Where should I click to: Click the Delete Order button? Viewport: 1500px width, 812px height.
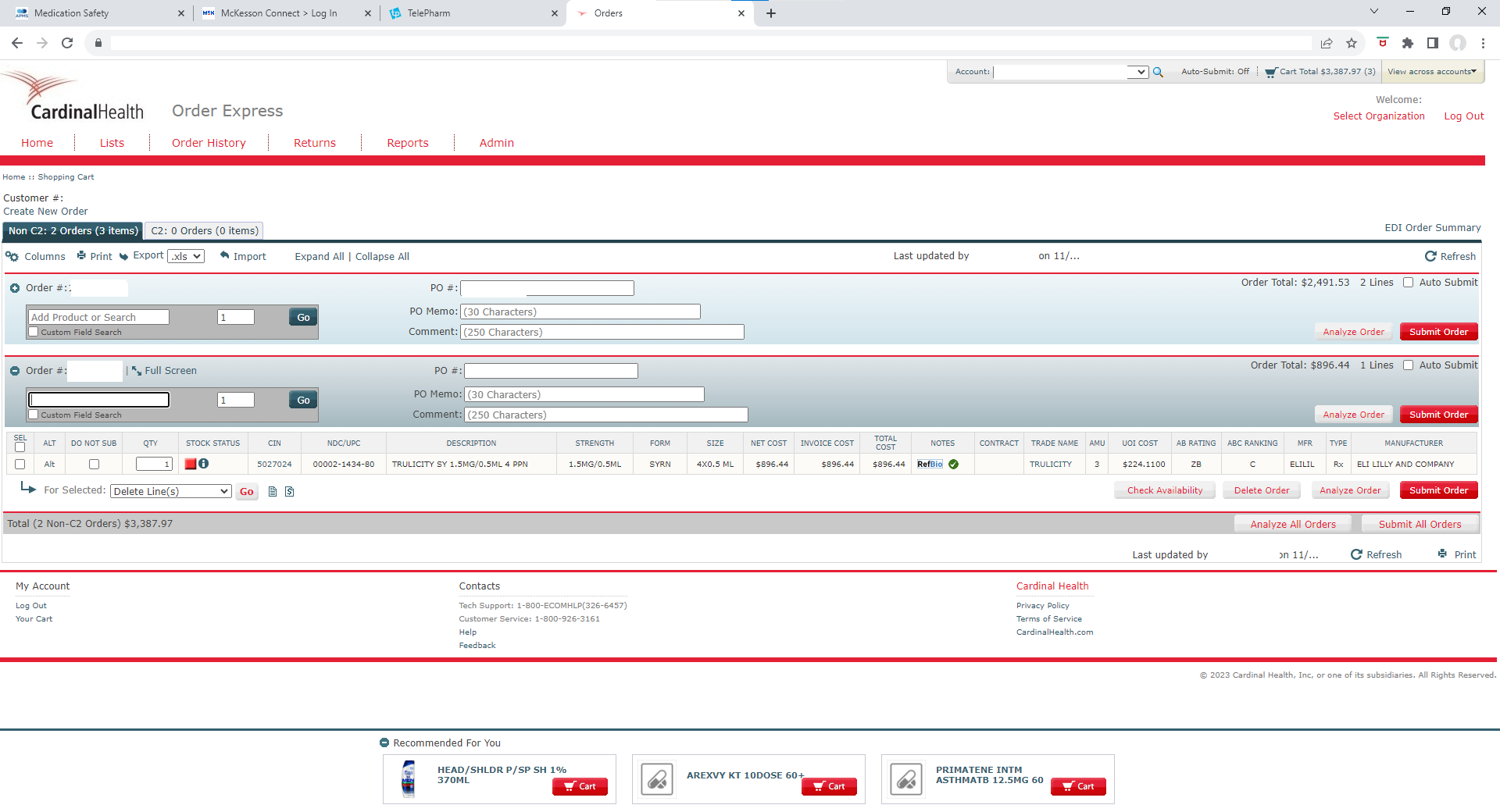[x=1262, y=490]
